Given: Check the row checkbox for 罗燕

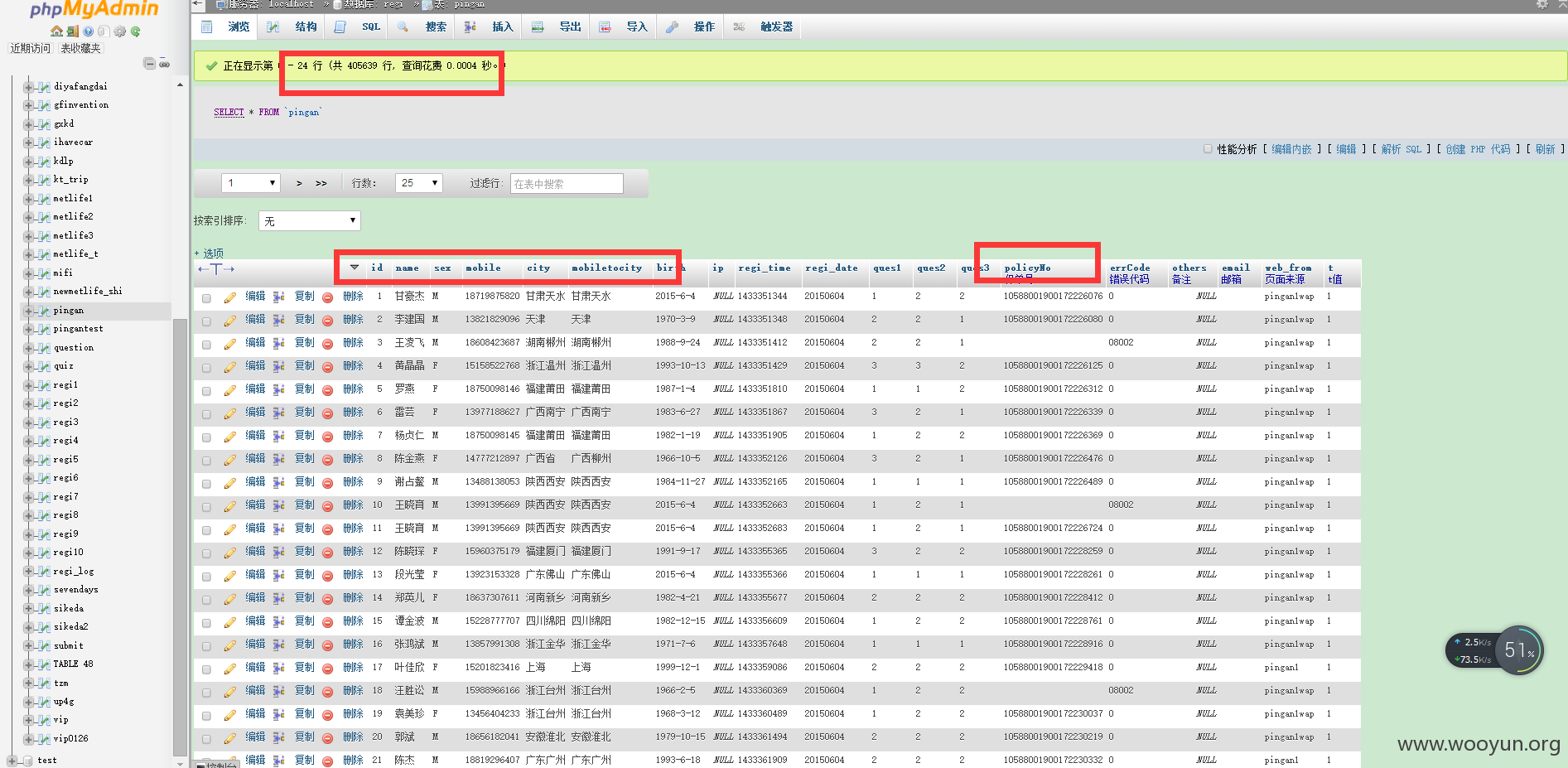Looking at the screenshot, I should [206, 390].
